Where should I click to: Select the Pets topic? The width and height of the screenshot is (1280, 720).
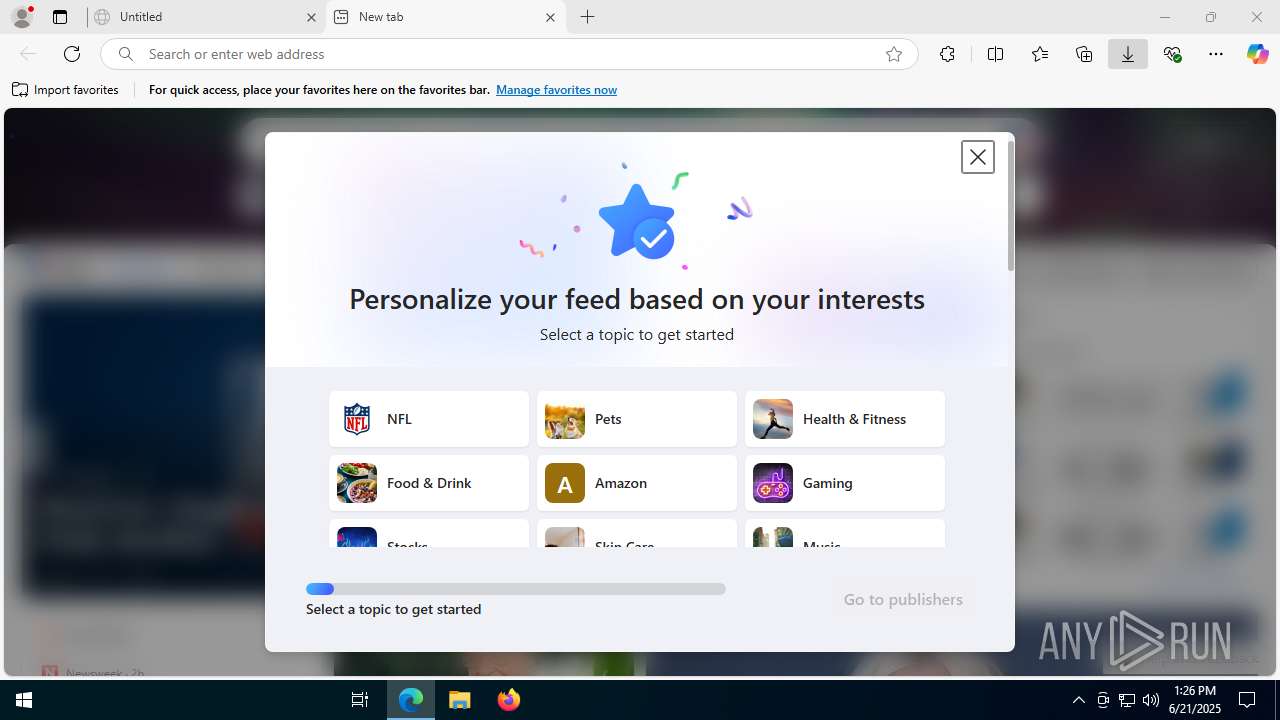coord(637,419)
